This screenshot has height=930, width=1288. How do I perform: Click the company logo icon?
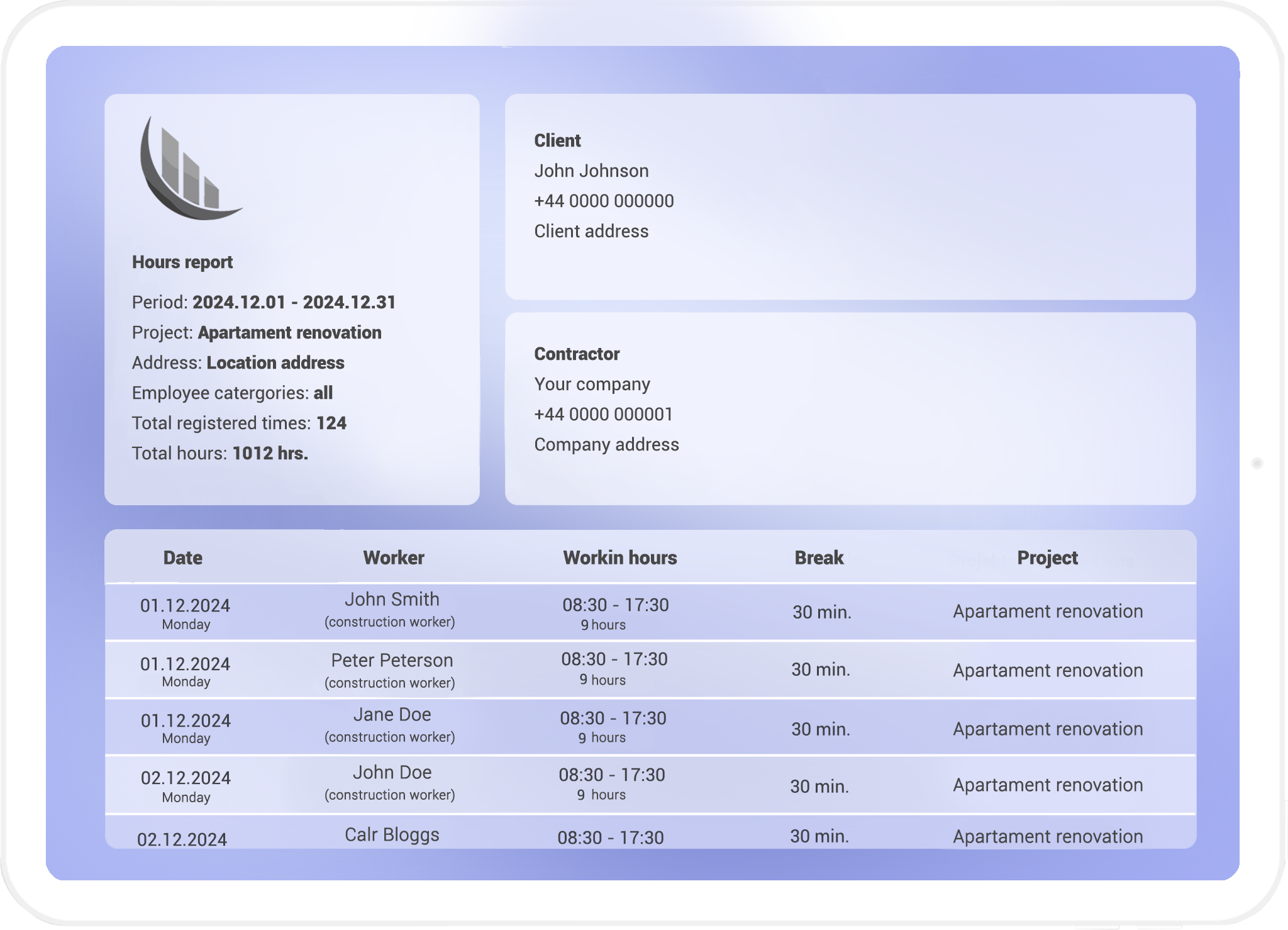[x=189, y=169]
